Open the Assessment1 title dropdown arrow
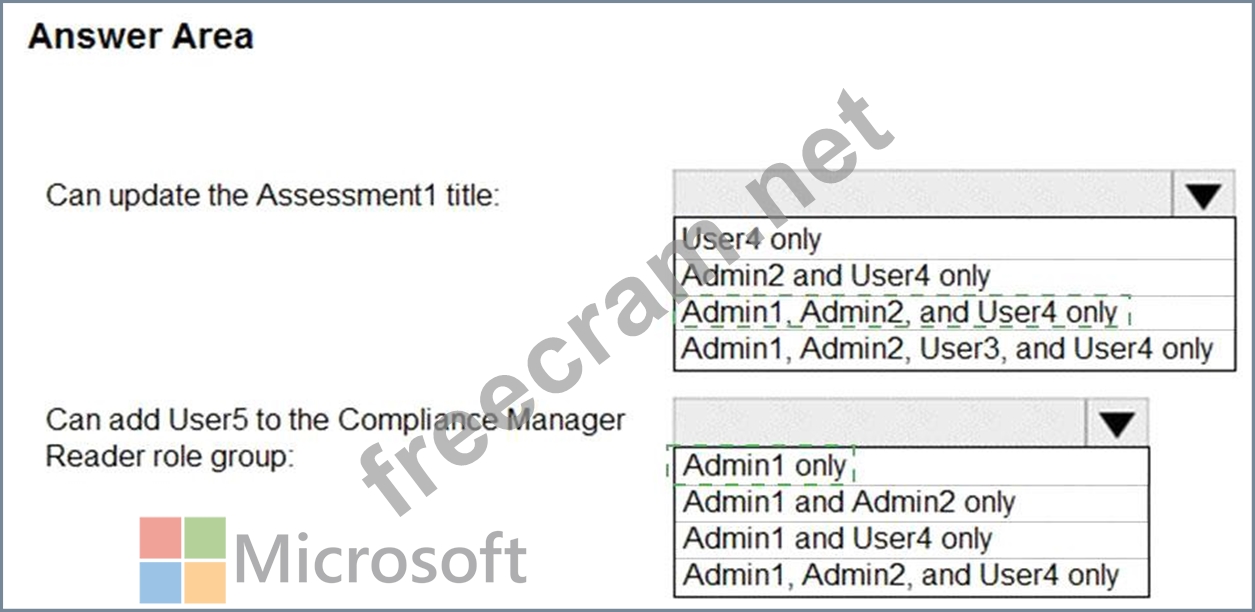Viewport: 1255px width, 612px height. click(1204, 195)
